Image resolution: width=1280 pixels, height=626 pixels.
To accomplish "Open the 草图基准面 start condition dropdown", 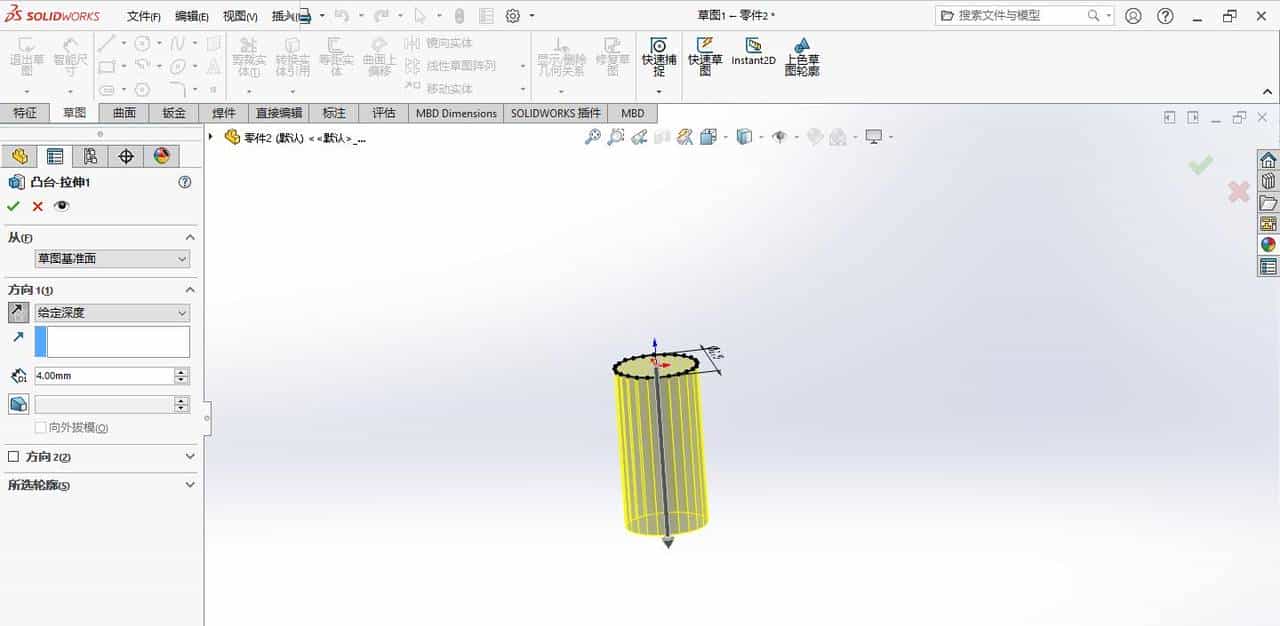I will click(x=110, y=258).
